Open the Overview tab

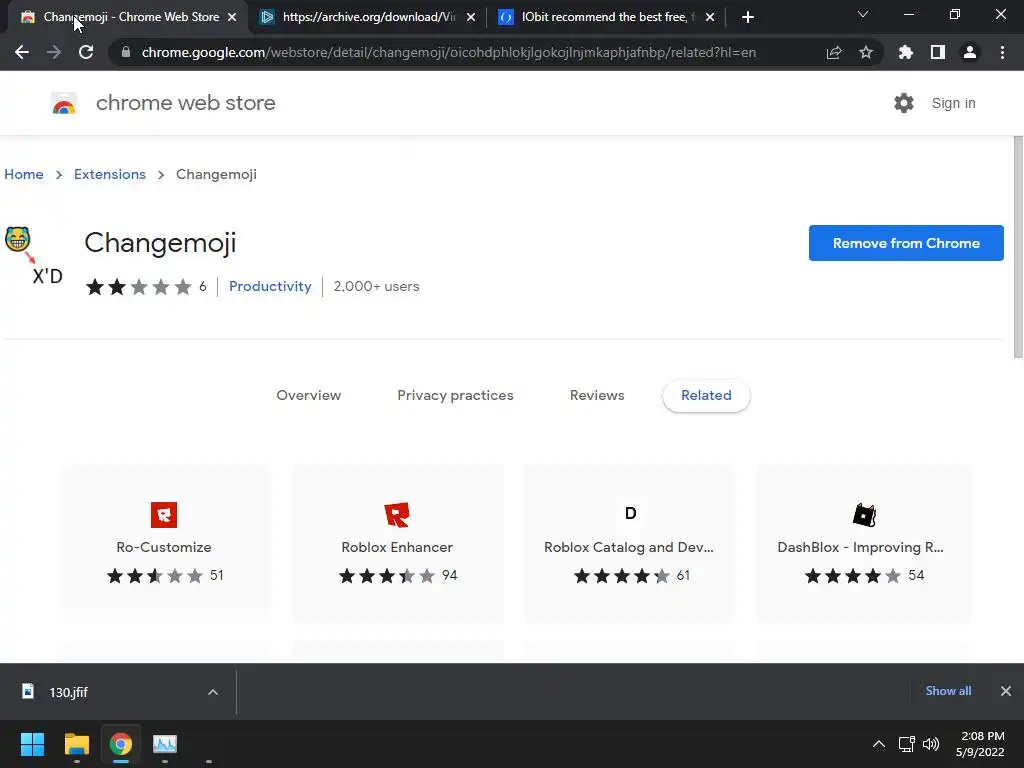pos(308,395)
